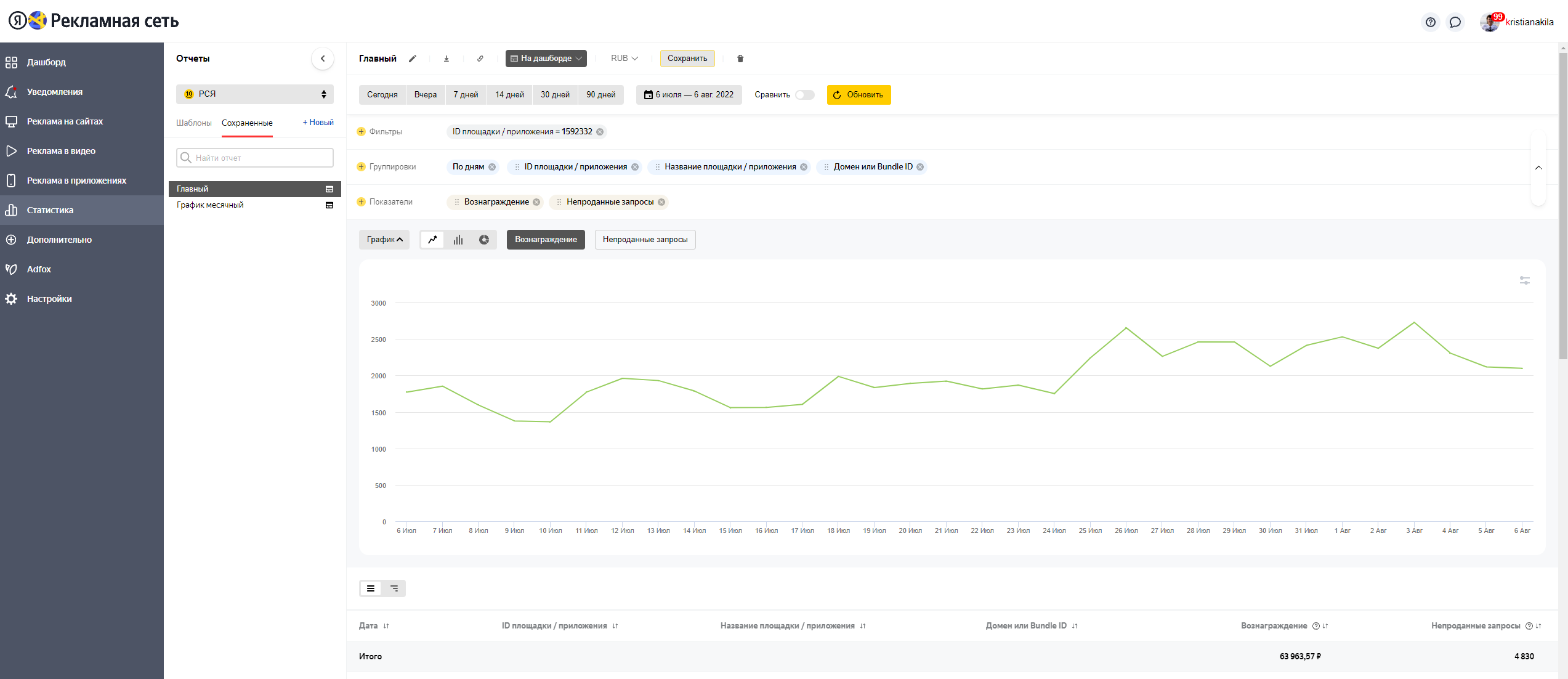Image resolution: width=1568 pixels, height=679 pixels.
Task: Click the Найти отчет search field
Action: point(254,158)
